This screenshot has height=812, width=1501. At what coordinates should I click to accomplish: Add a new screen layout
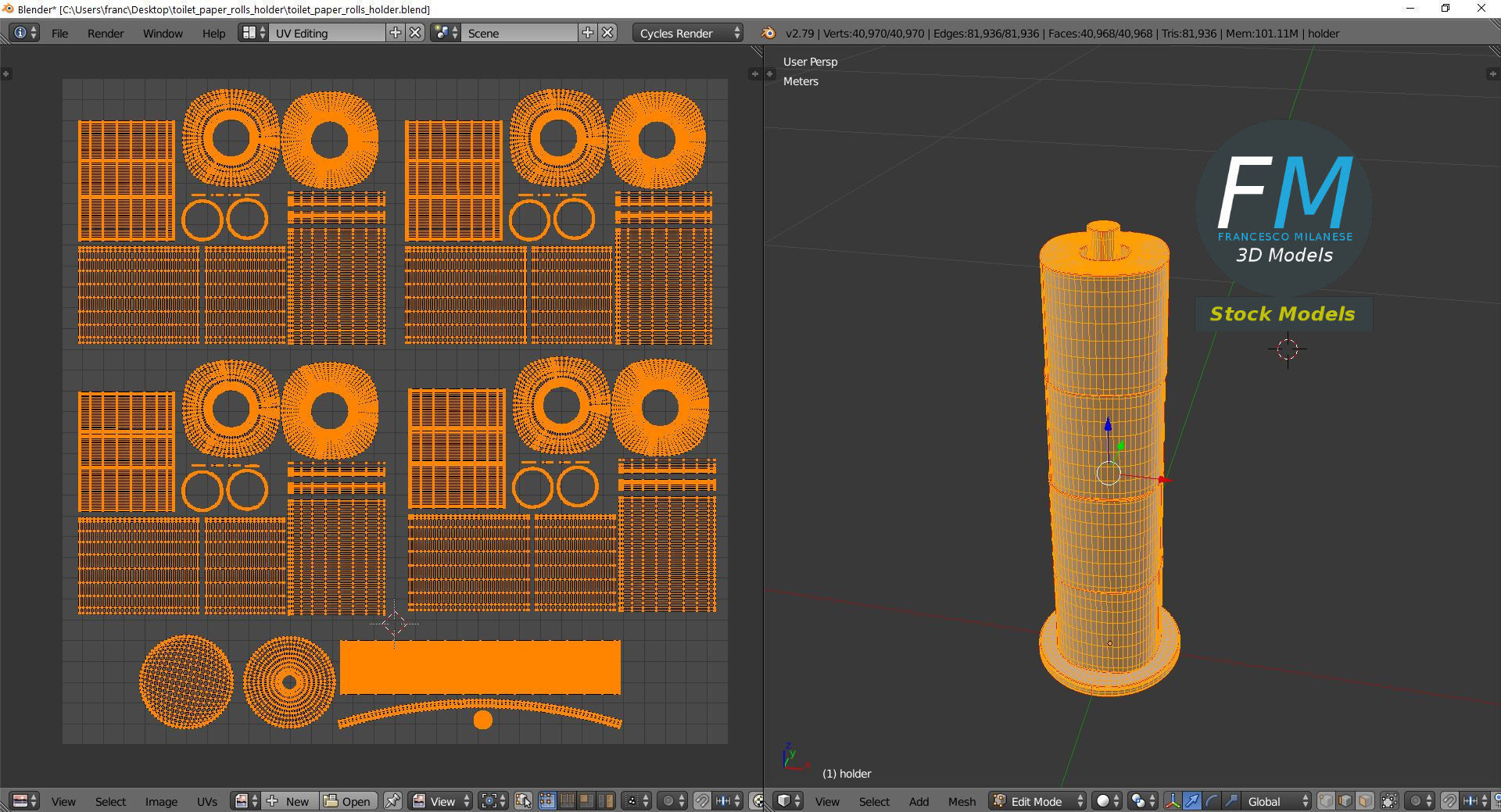pyautogui.click(x=396, y=33)
